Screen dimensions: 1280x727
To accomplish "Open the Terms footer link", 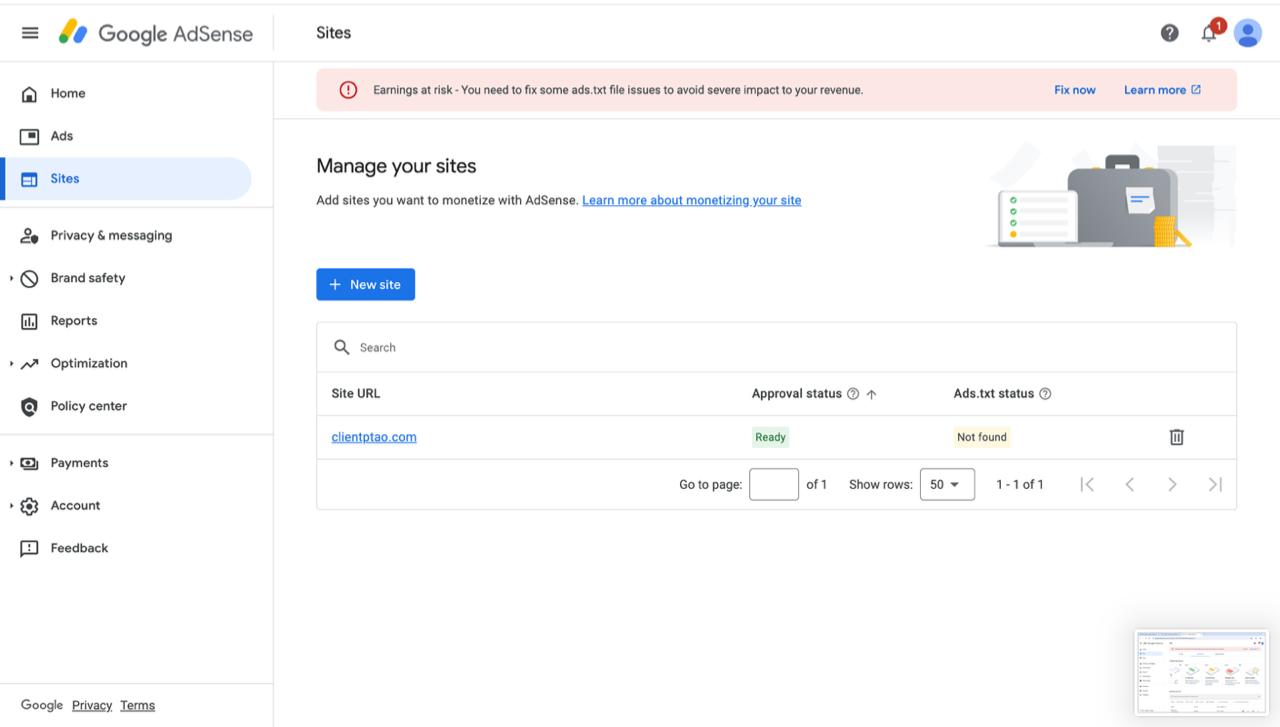I will pyautogui.click(x=138, y=705).
